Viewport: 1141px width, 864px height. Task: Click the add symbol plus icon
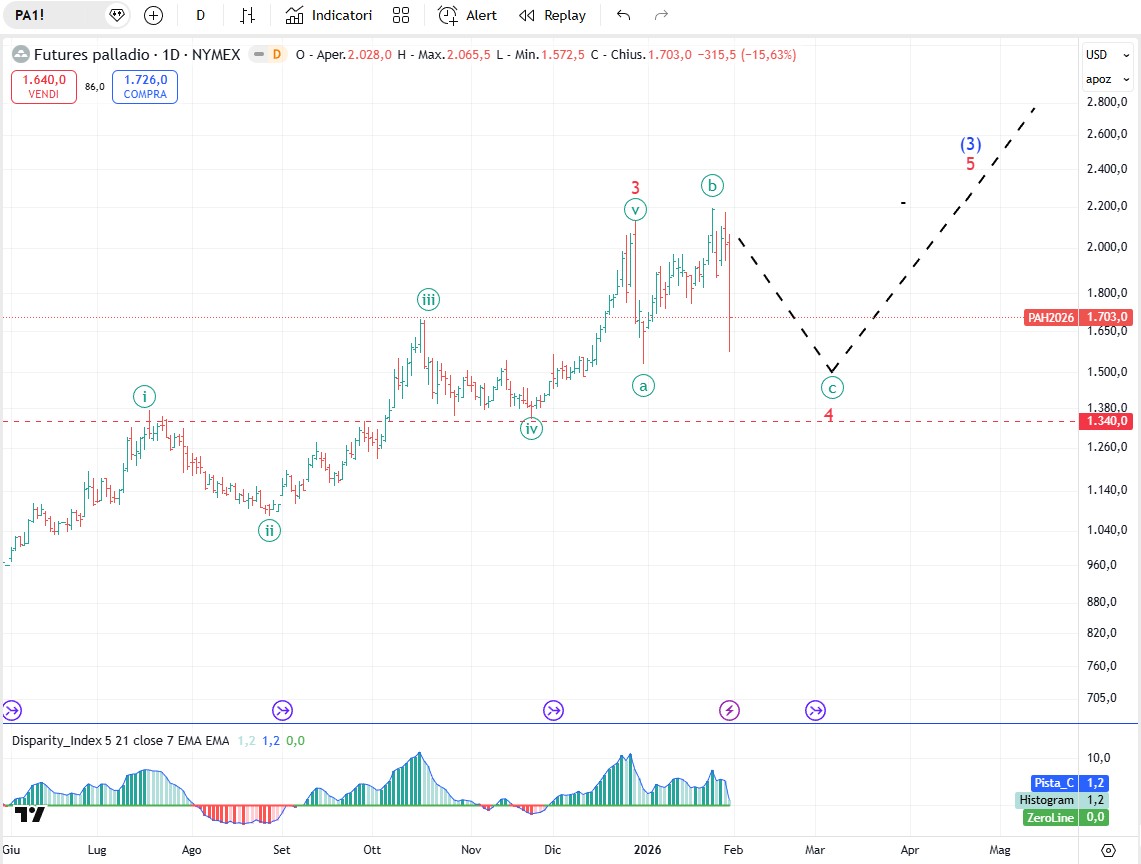point(153,15)
